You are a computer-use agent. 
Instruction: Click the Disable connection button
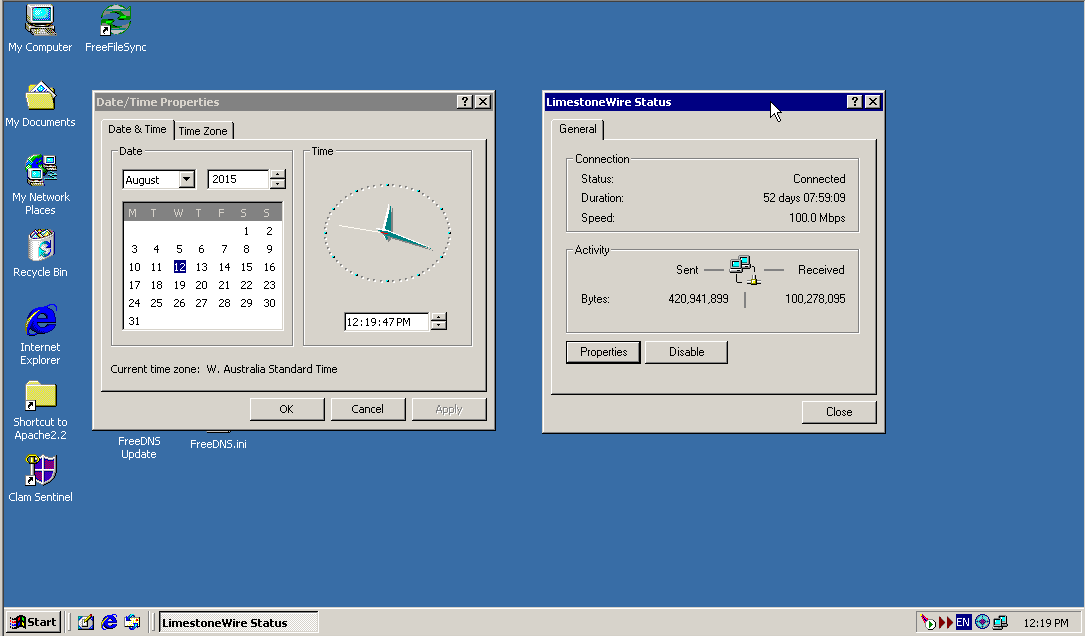686,352
